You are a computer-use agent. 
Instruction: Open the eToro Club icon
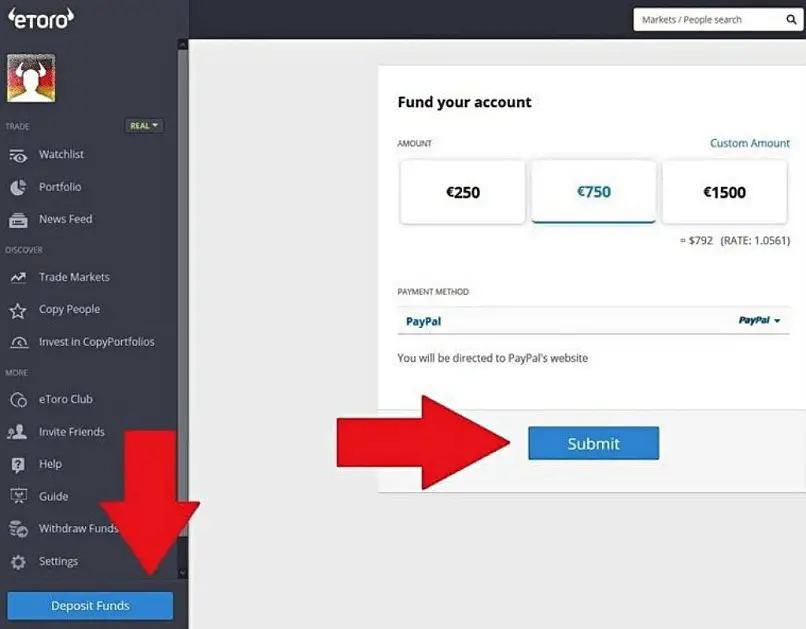[x=19, y=400]
